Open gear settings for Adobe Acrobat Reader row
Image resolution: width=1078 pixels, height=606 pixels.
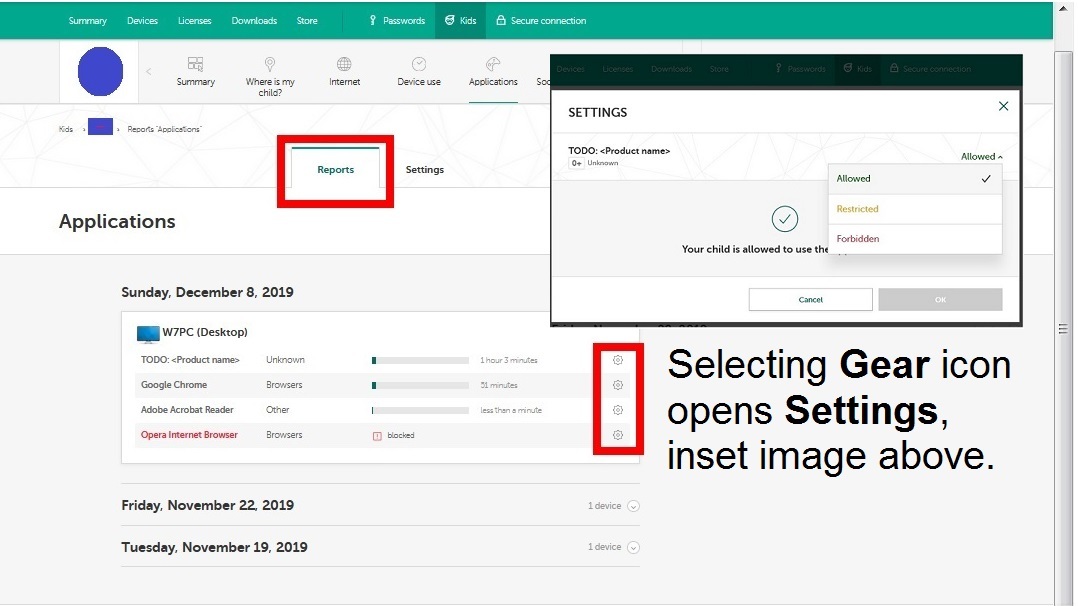click(x=617, y=410)
